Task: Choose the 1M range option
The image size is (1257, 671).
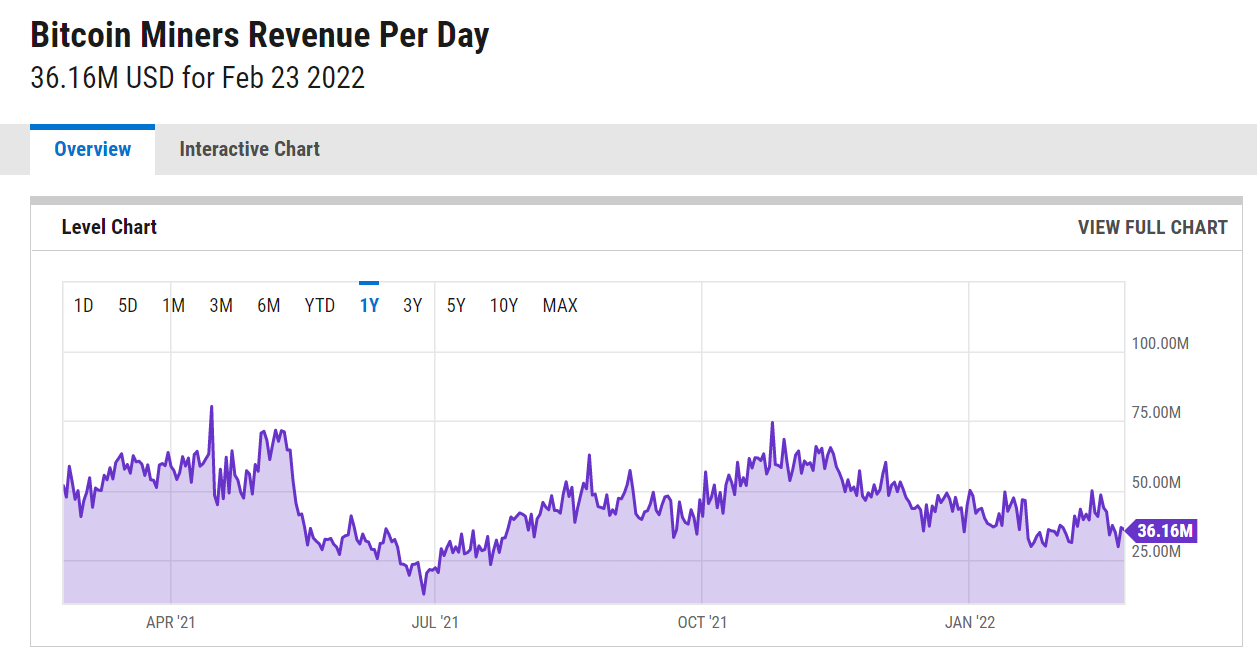Action: click(174, 306)
